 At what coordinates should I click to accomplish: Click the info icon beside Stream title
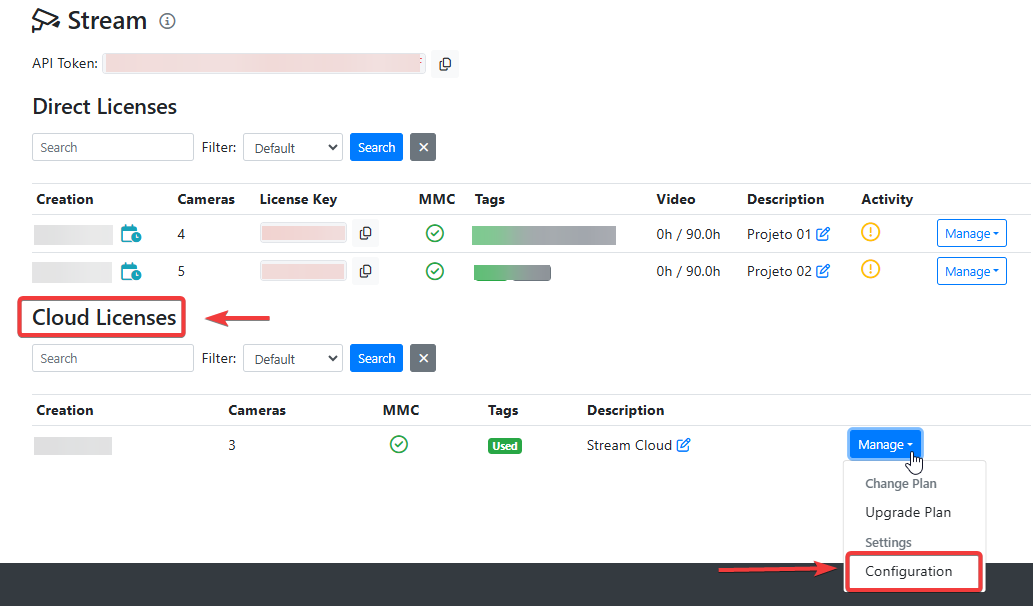pyautogui.click(x=167, y=21)
